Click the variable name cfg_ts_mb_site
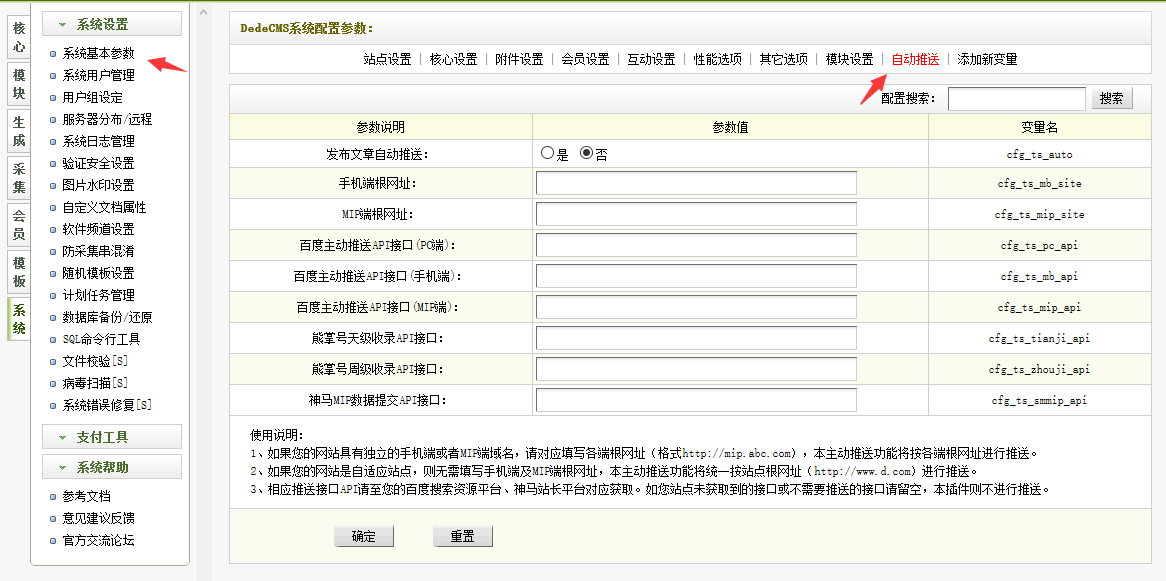Image resolution: width=1166 pixels, height=581 pixels. point(1040,183)
